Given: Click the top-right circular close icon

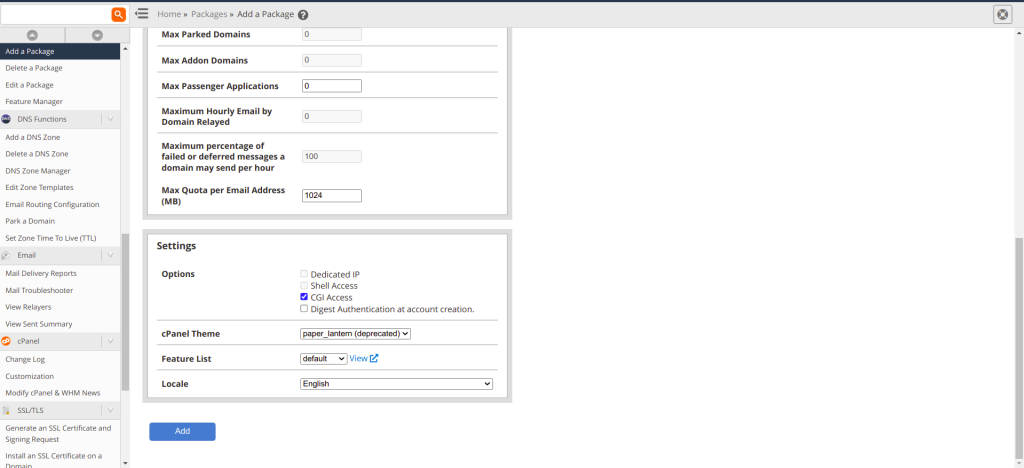Looking at the screenshot, I should coord(1003,14).
